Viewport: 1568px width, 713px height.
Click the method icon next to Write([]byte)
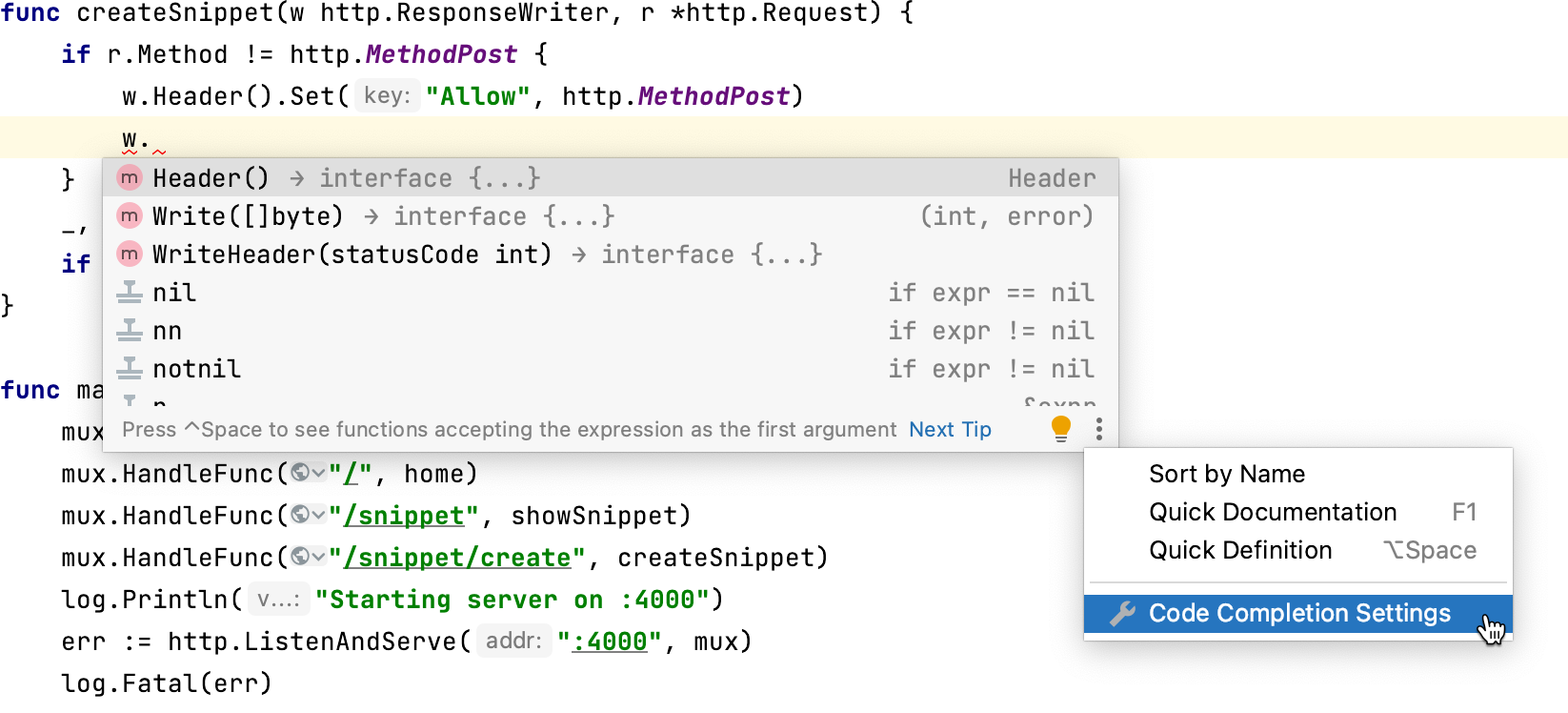click(130, 216)
